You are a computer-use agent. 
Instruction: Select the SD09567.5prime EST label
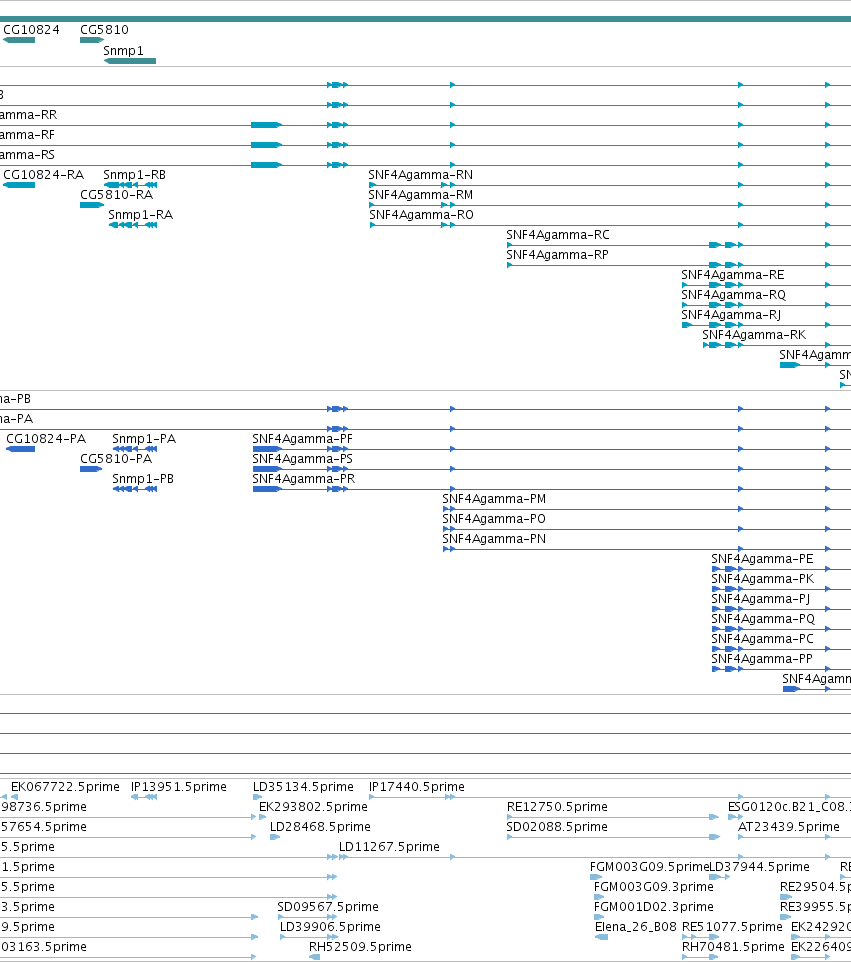pos(328,907)
